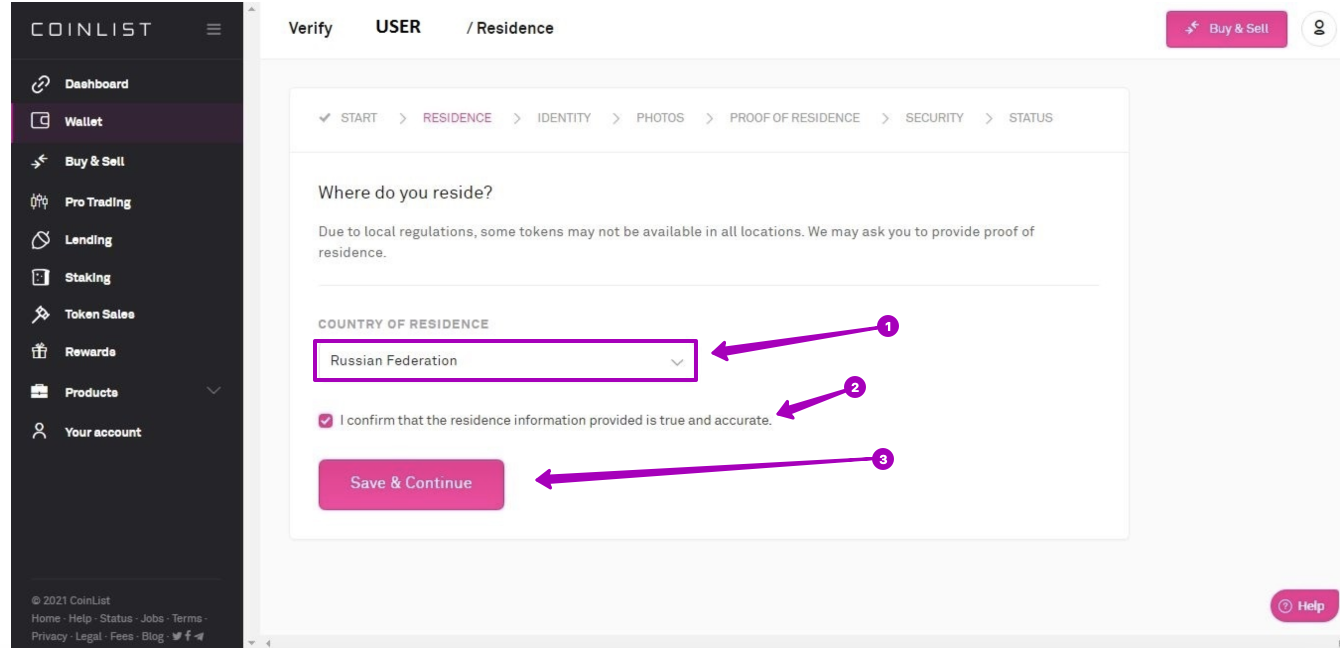Click the Wallet icon in sidebar
Screen dimensions: 1340x648
coord(41,121)
